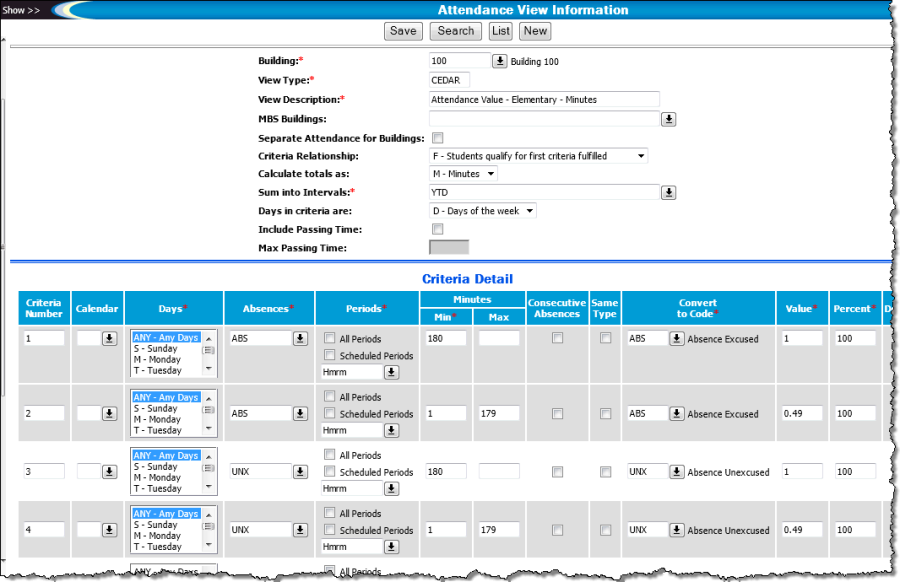Open the Absences lookup icon for row 4 UNX
The image size is (900, 582).
pyautogui.click(x=299, y=530)
